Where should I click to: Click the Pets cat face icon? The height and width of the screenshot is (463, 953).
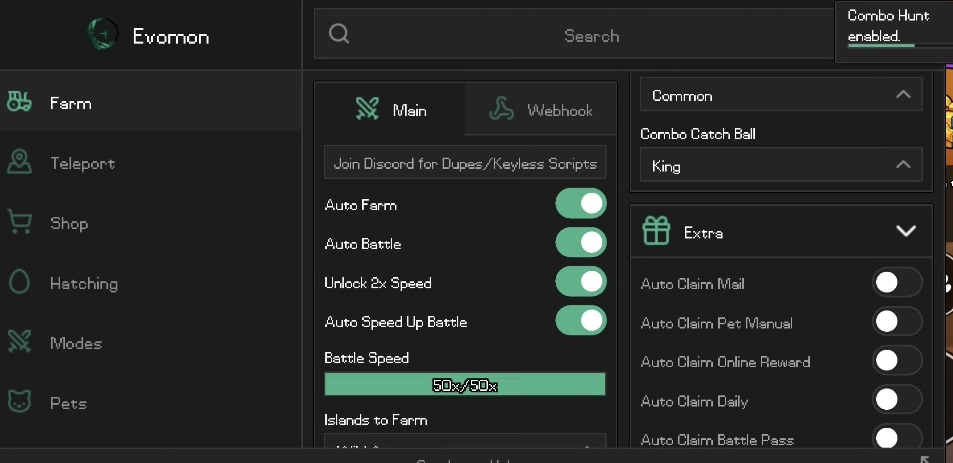[x=19, y=402]
